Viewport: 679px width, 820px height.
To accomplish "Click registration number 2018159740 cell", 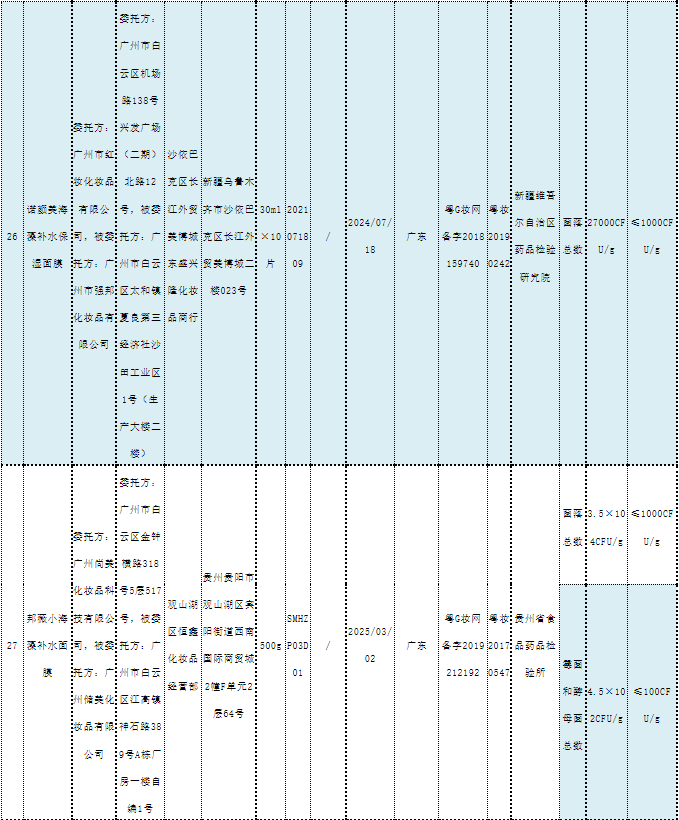I will [x=463, y=237].
